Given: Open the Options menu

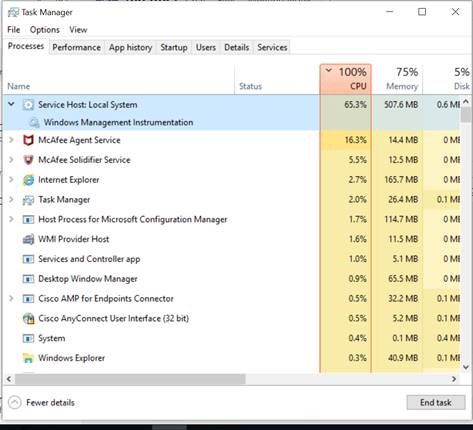Looking at the screenshot, I should pyautogui.click(x=45, y=30).
